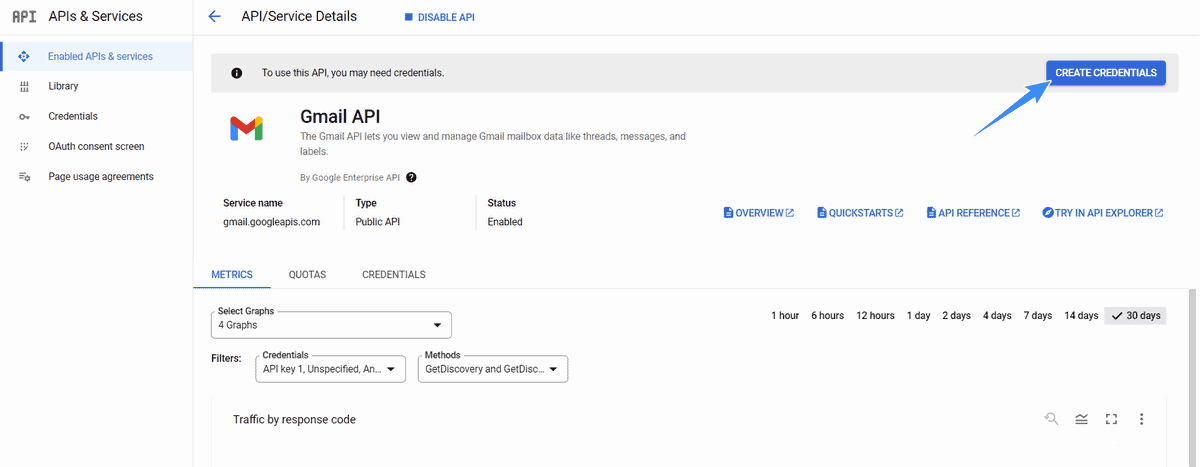Switch to the Credentials tab
The height and width of the screenshot is (467, 1200).
[x=394, y=275]
